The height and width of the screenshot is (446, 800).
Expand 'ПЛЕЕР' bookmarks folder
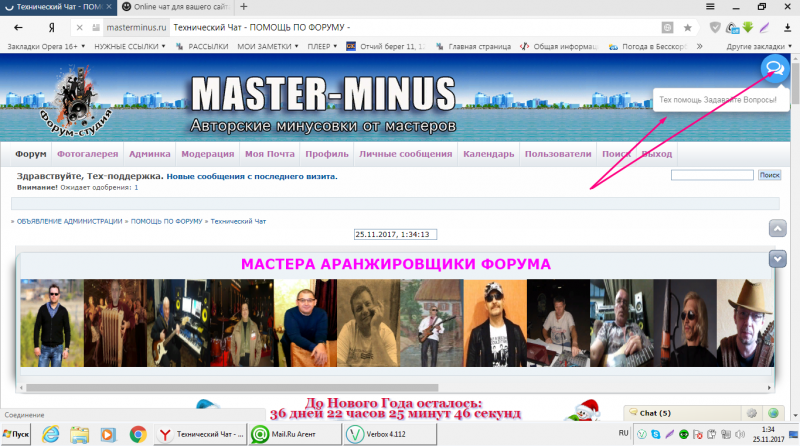coord(322,46)
